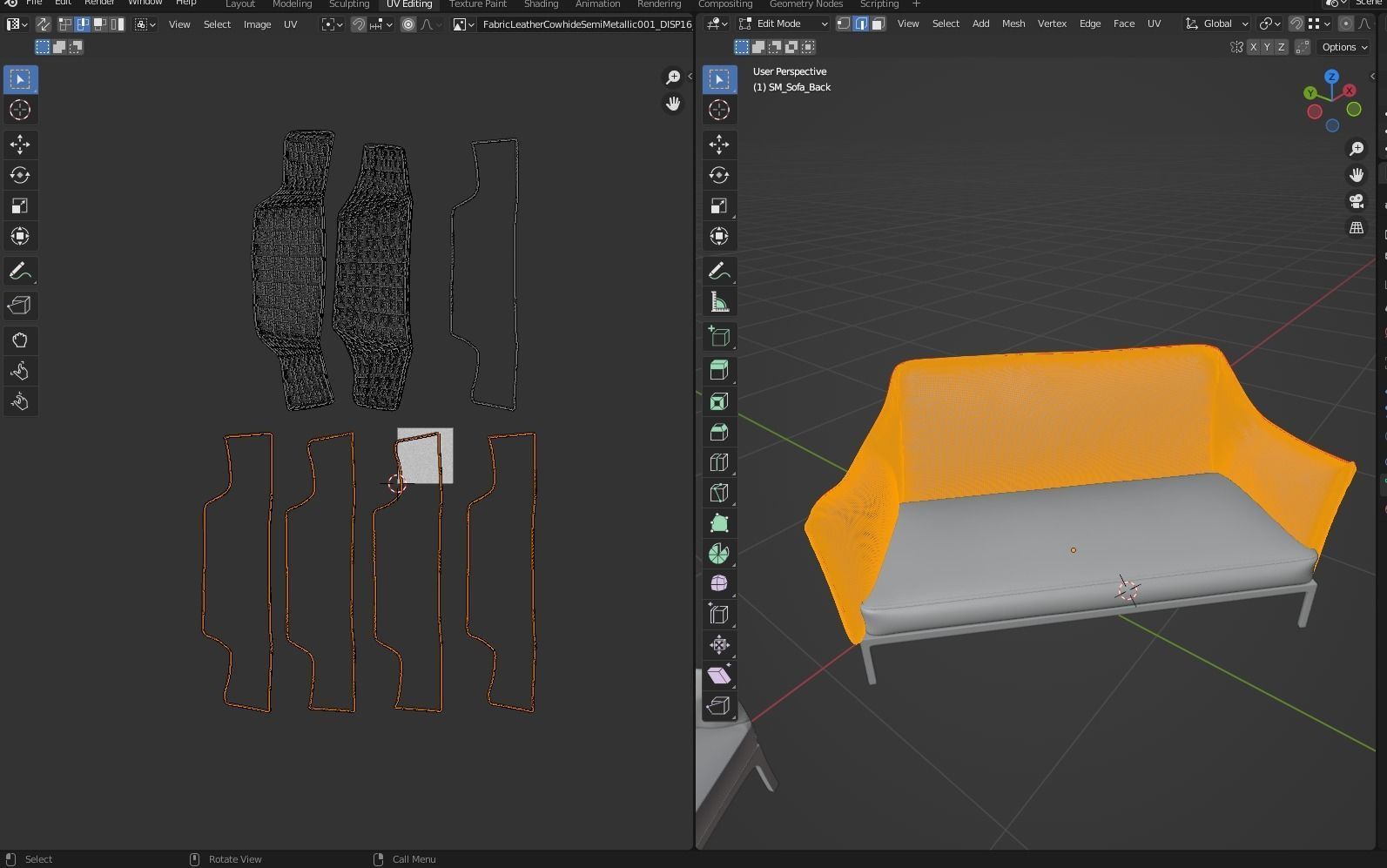The width and height of the screenshot is (1387, 868).
Task: Open the Image menu in UV editor
Action: click(x=257, y=24)
